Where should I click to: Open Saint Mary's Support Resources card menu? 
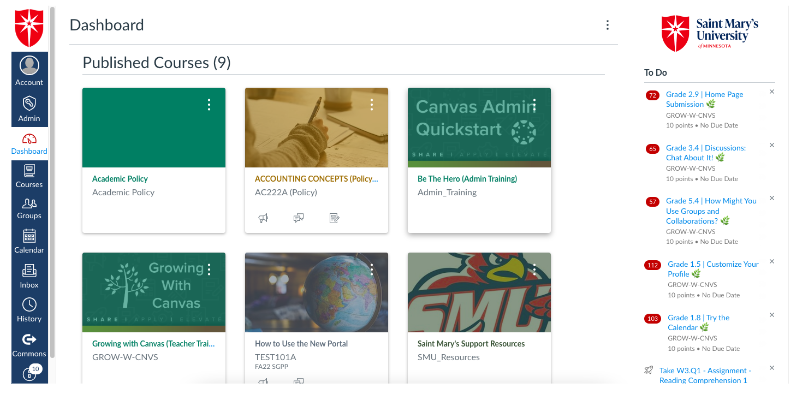click(x=534, y=269)
